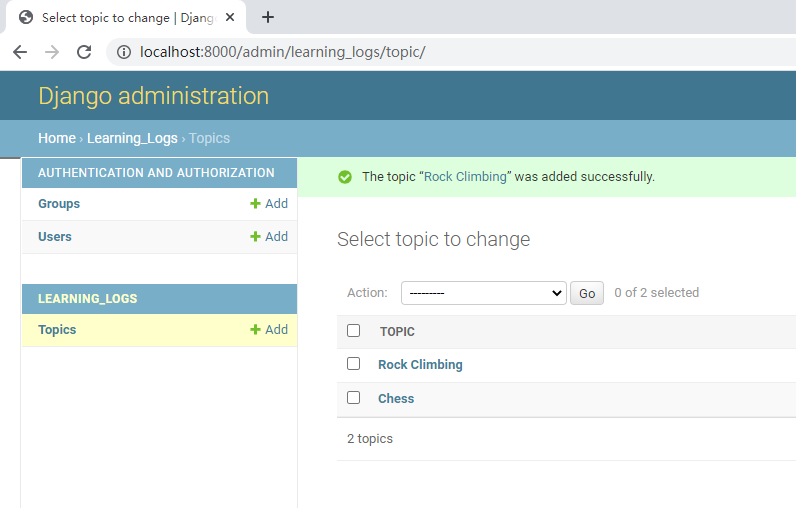Open the LEARNING_LOGS section header

[x=88, y=298]
